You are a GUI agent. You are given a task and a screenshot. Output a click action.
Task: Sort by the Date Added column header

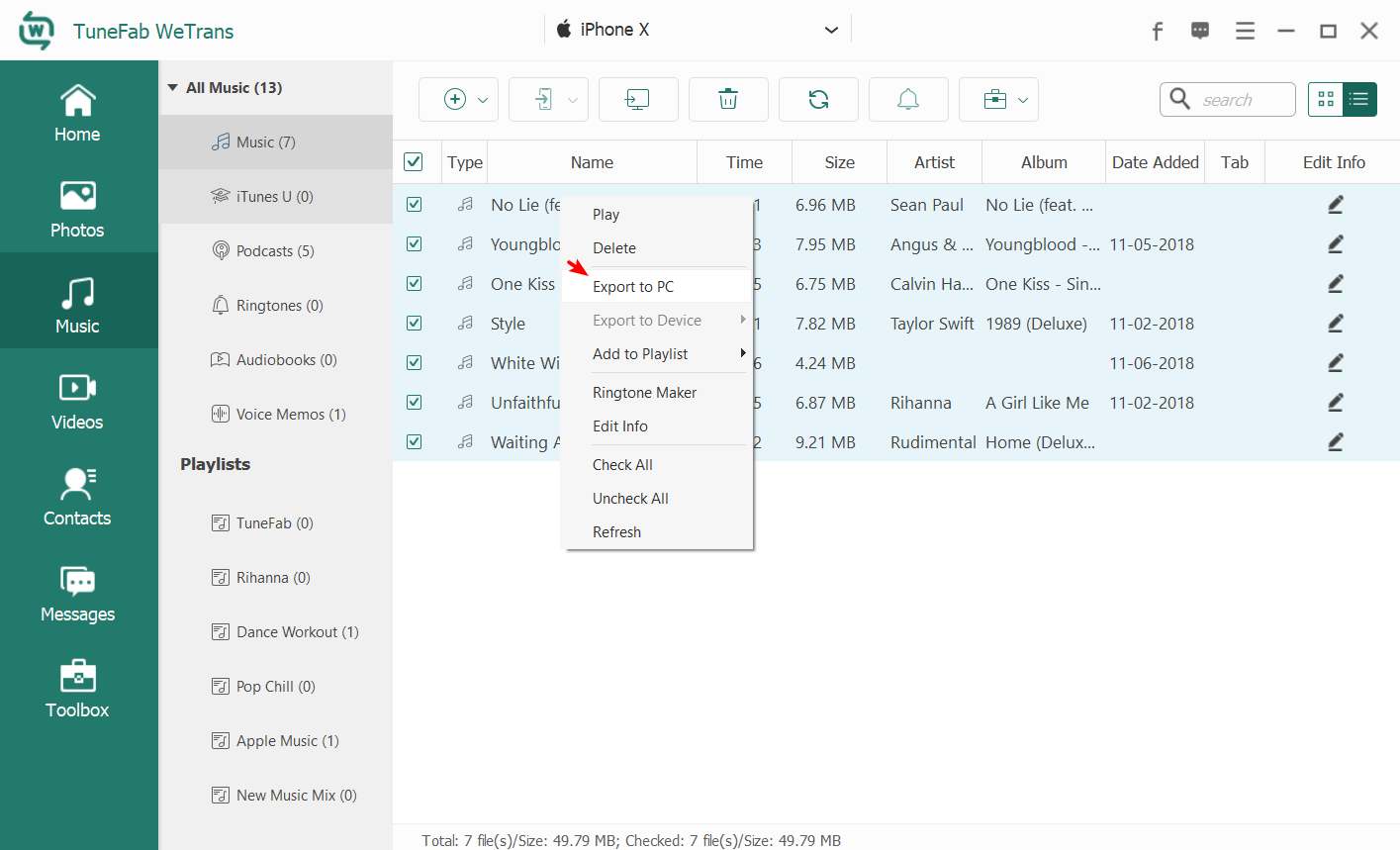[1156, 162]
